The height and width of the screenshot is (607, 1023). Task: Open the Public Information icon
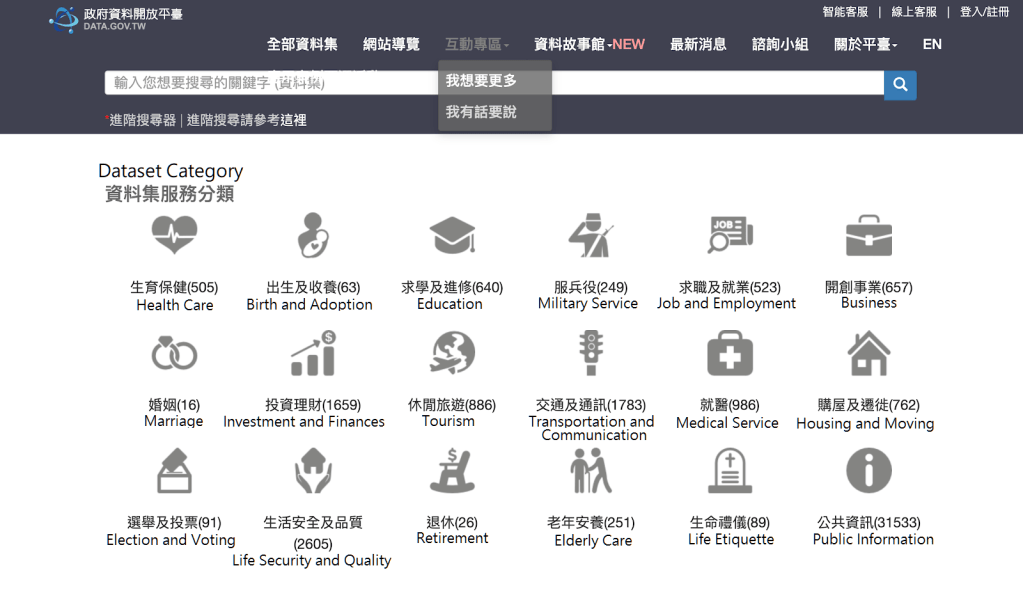point(868,471)
